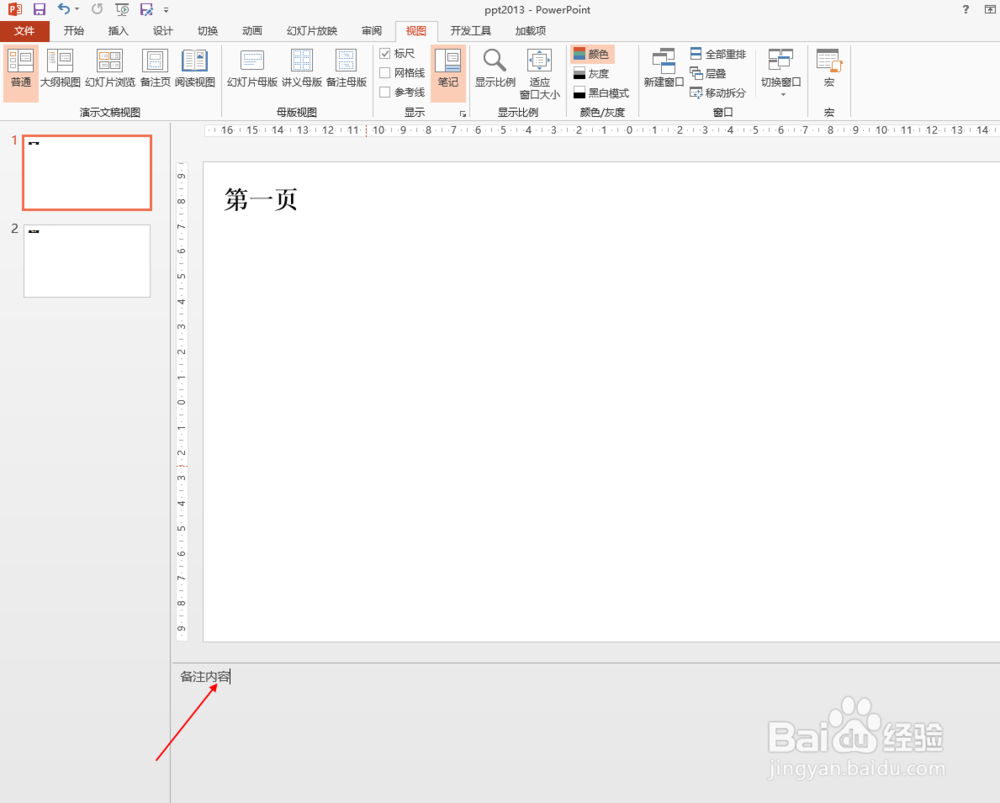This screenshot has width=1000, height=803.
Task: Toggle the Notes (笔记) pane button
Action: [x=448, y=70]
